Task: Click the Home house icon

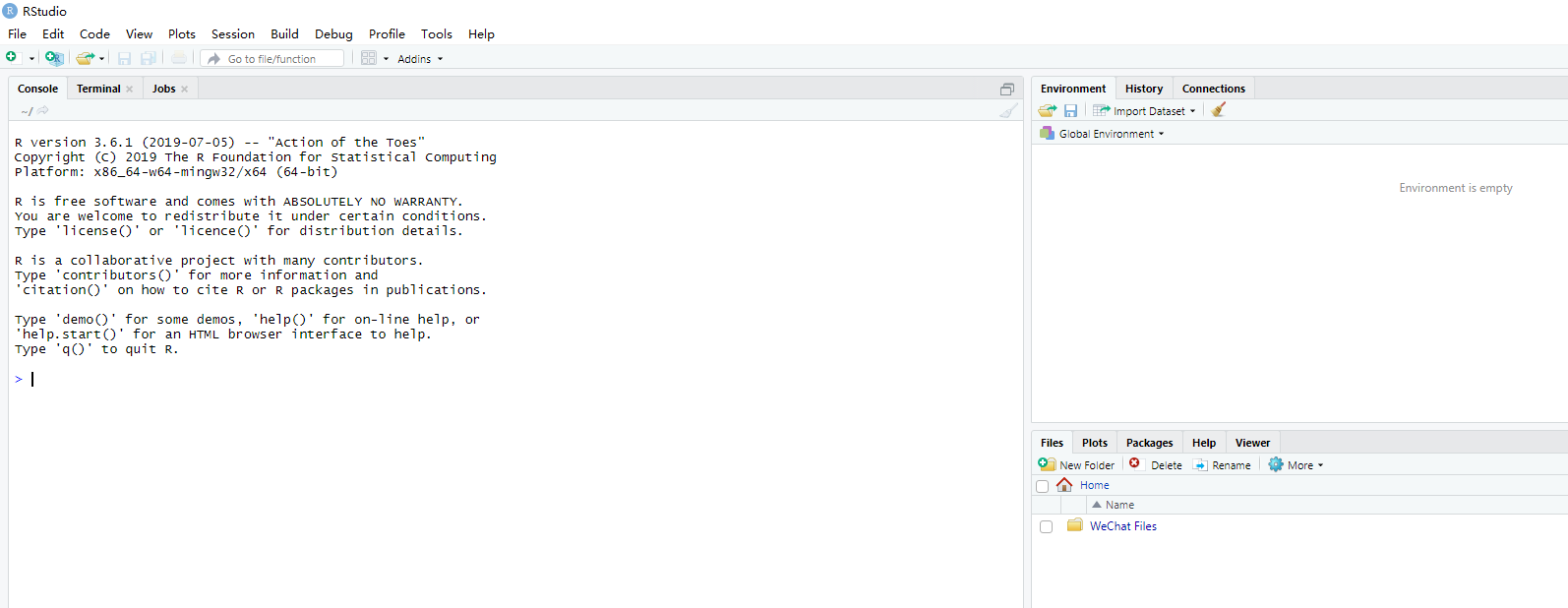Action: (x=1064, y=485)
